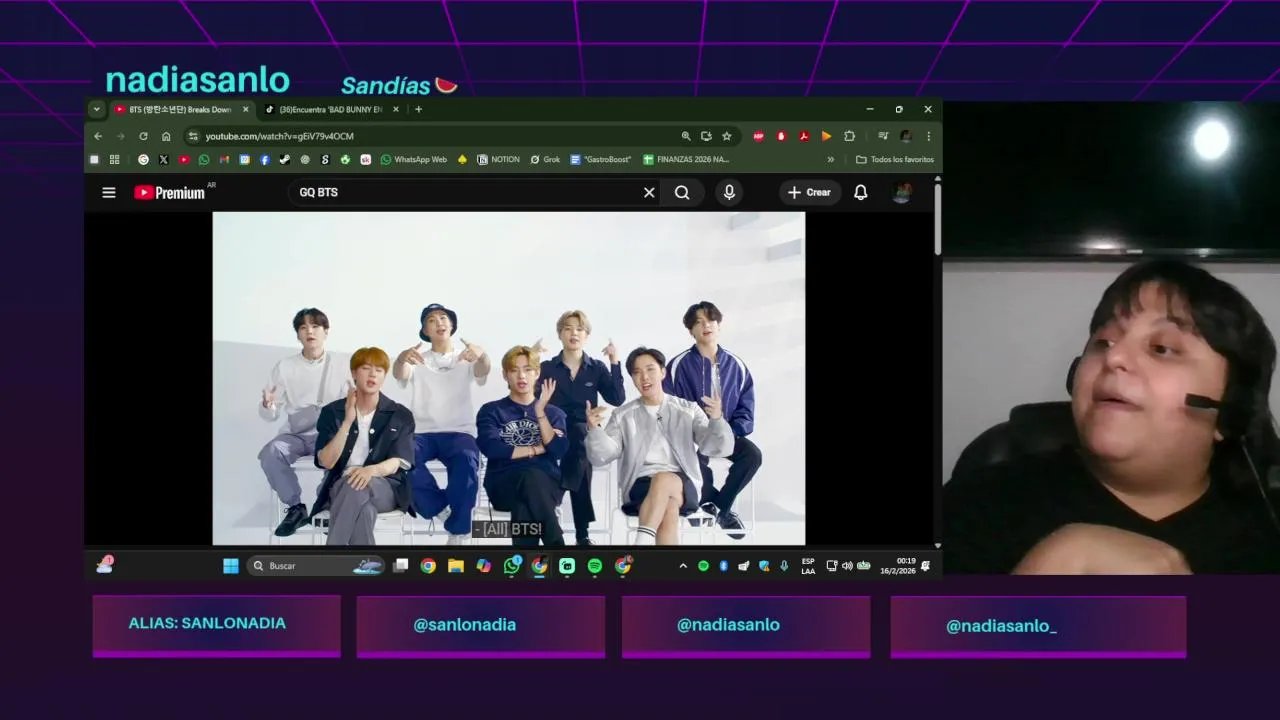Open the ESP LAA language switcher
Image resolution: width=1280 pixels, height=720 pixels.
(x=808, y=566)
